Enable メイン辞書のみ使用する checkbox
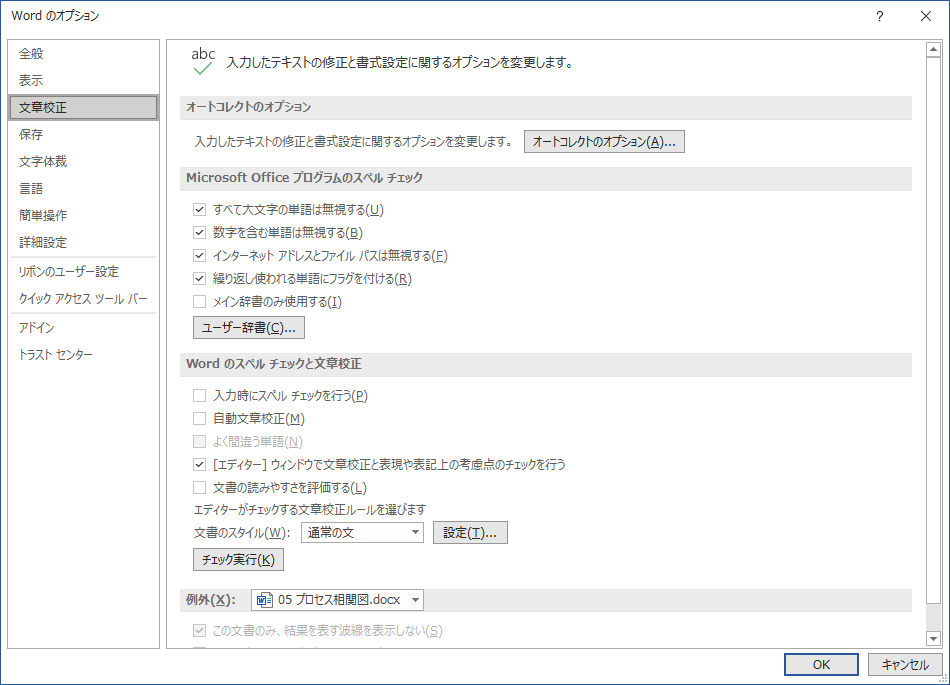Viewport: 950px width, 685px height. click(x=199, y=302)
